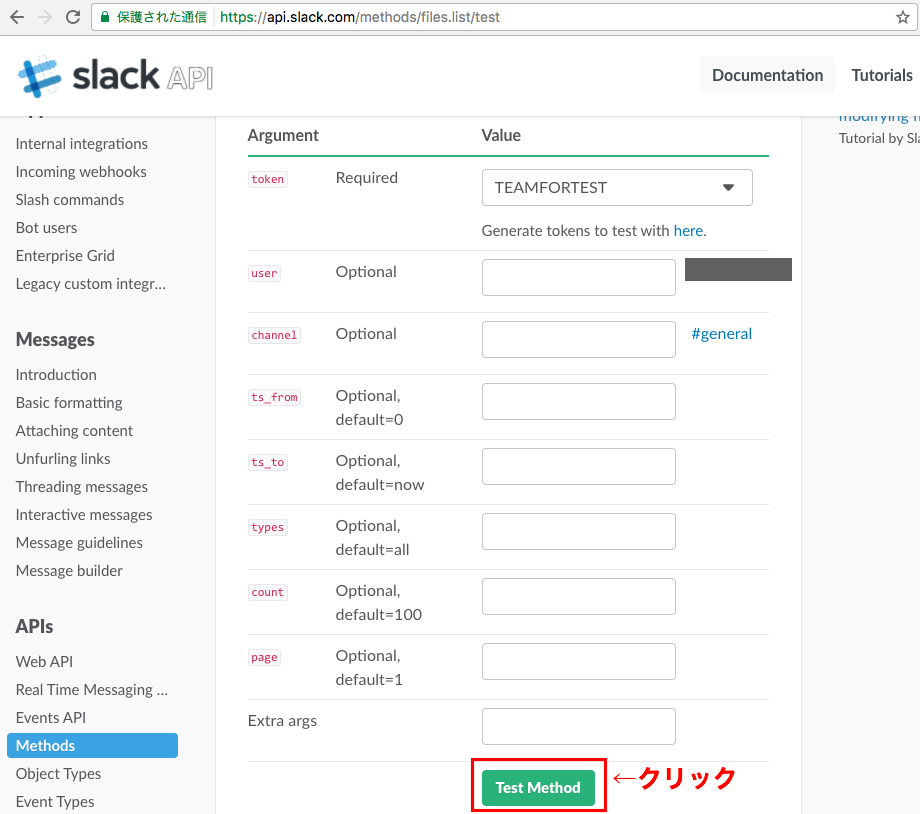Open Slash commands sidebar link
Screen dimensions: 920x814
coord(70,200)
